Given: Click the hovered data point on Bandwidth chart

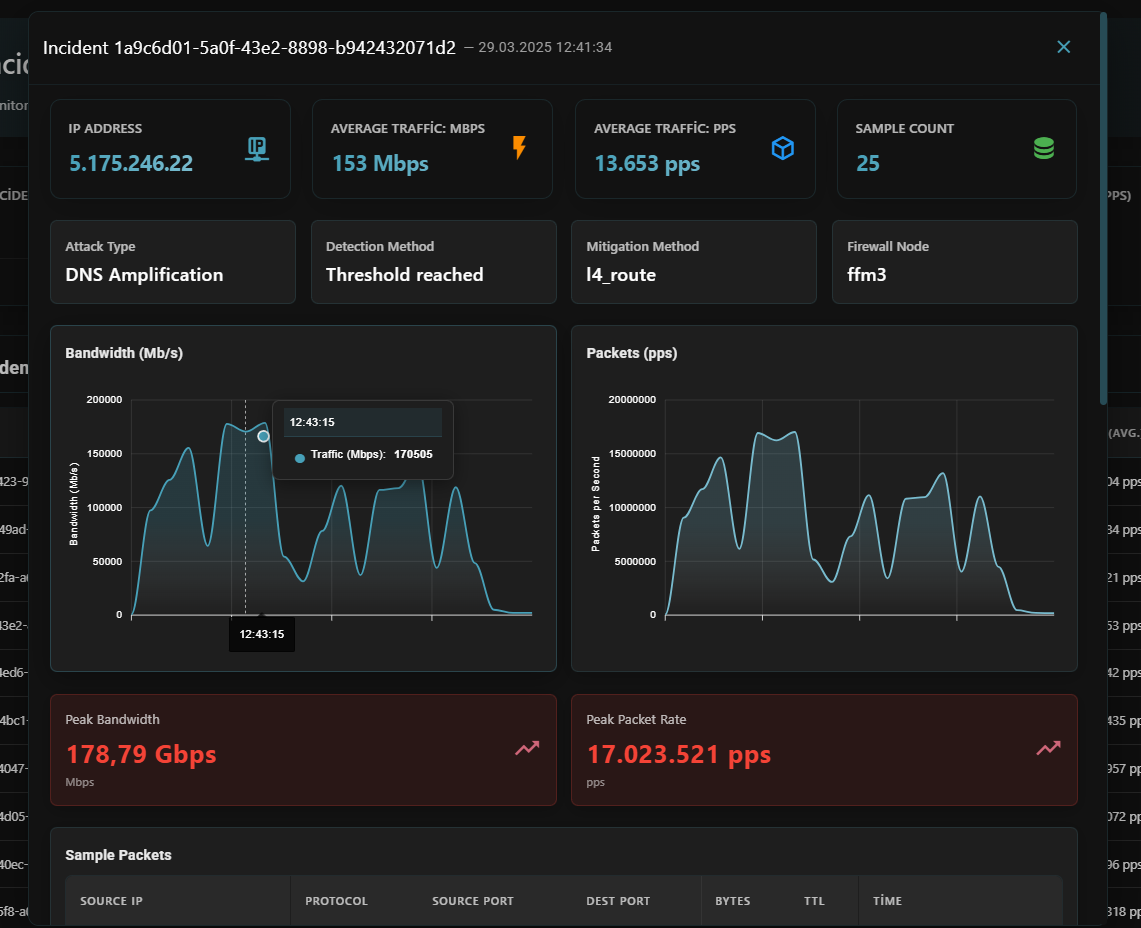Looking at the screenshot, I should pos(263,436).
